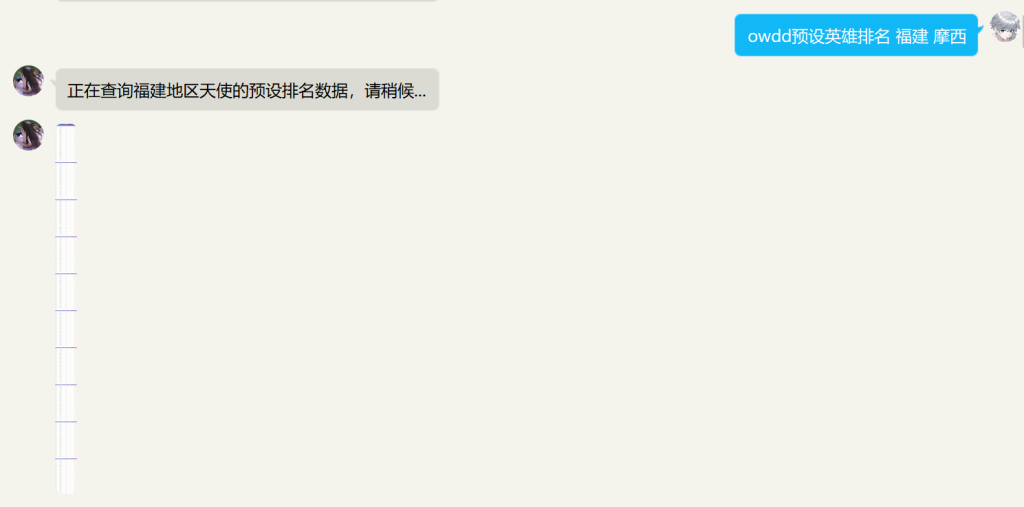The height and width of the screenshot is (507, 1024).
Task: Open bot avatar beside the 正在查询 message
Action: [x=28, y=81]
